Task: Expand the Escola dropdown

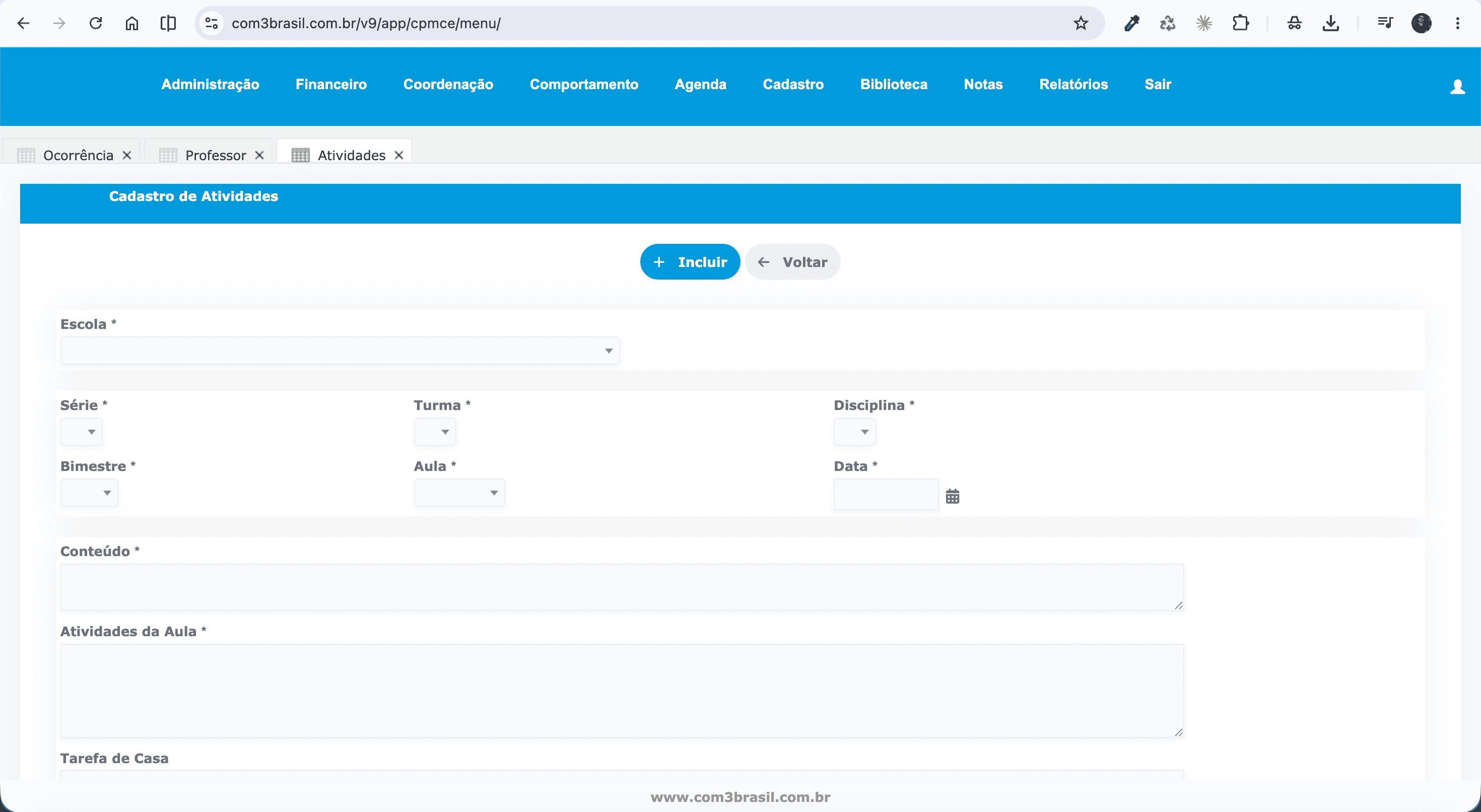Action: click(340, 351)
